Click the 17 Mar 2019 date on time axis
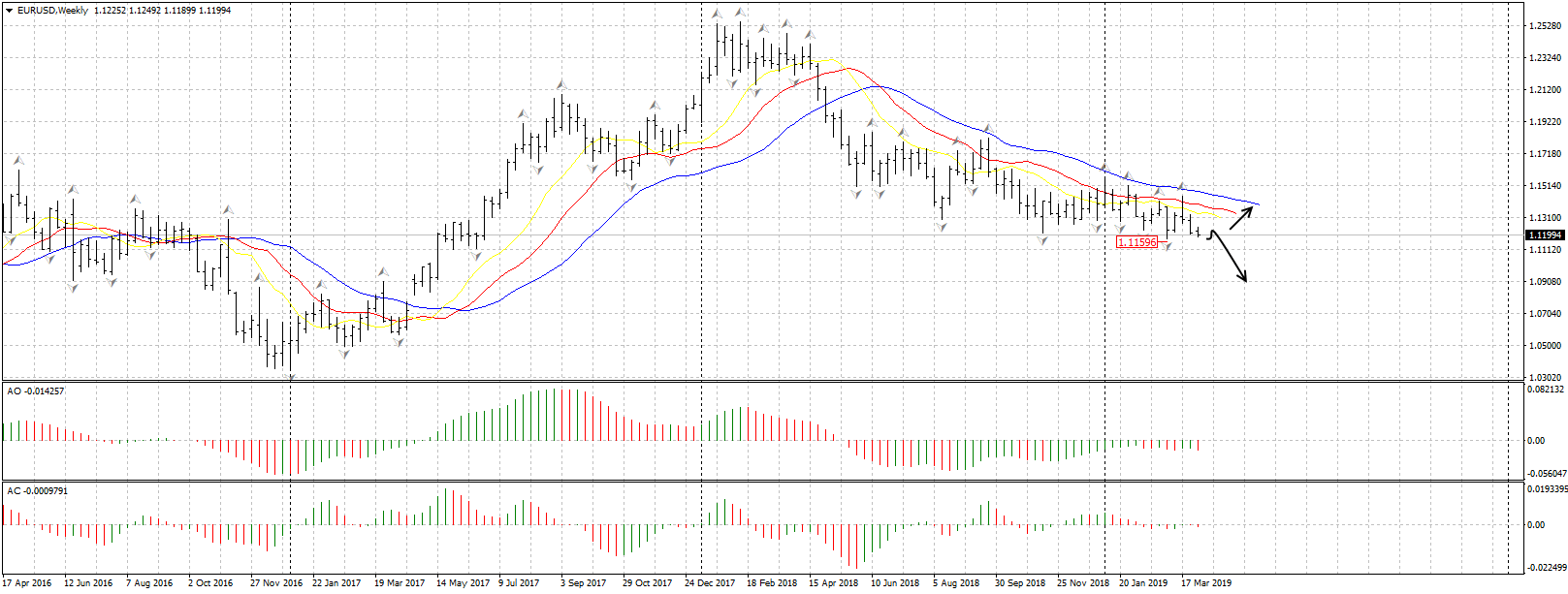This screenshot has height=594, width=1568. pos(1205,583)
